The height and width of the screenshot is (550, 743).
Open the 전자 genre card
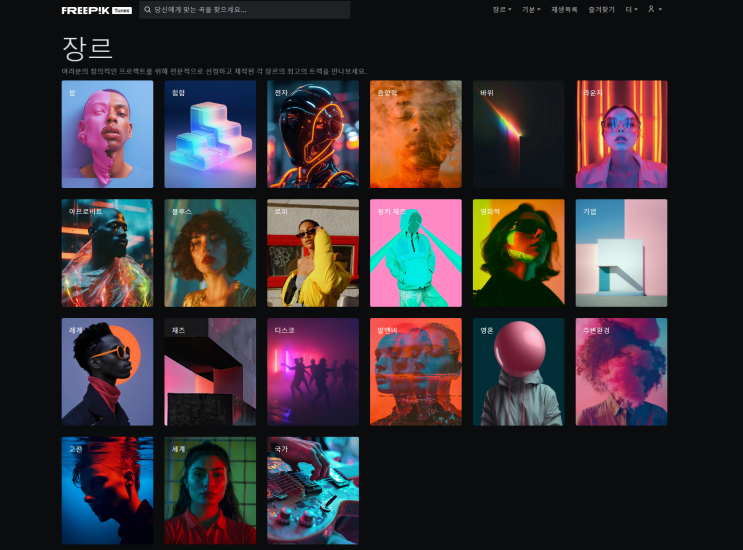[x=313, y=134]
